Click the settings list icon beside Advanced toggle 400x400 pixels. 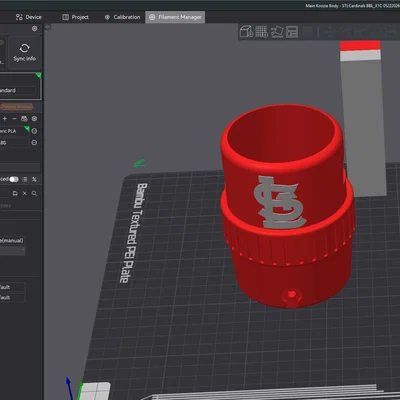pos(25,179)
